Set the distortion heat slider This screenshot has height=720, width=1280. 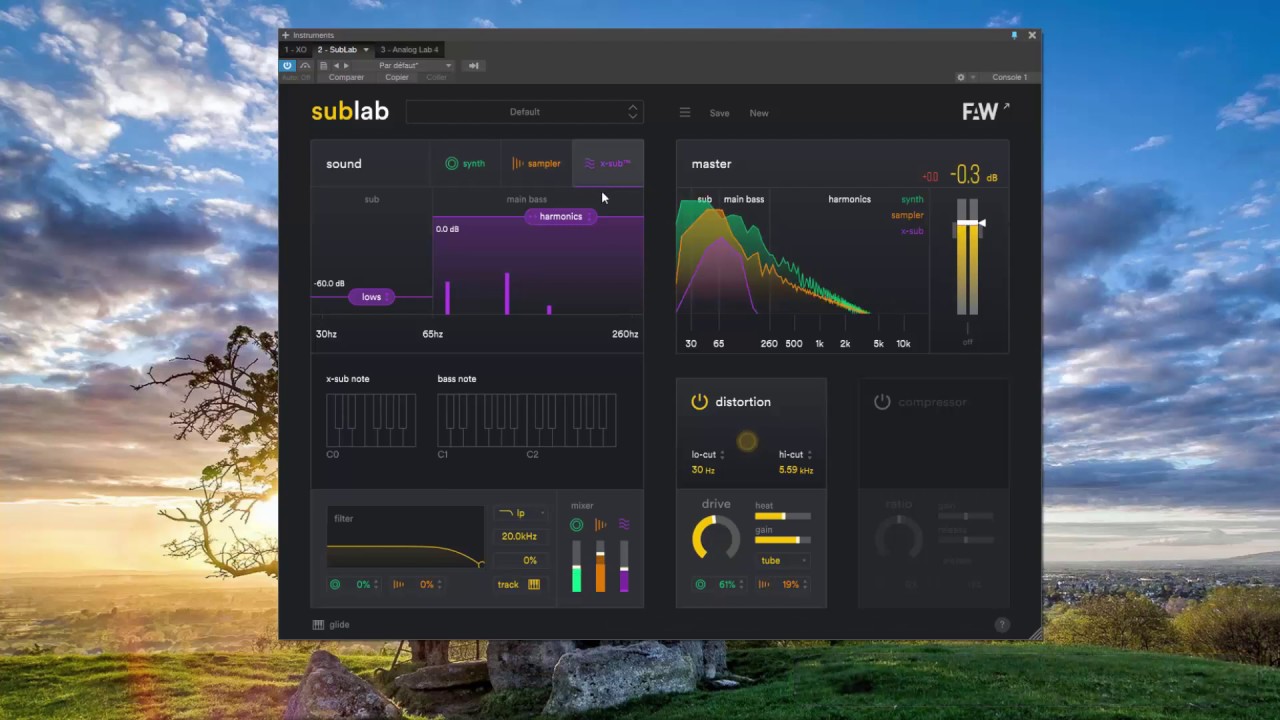(x=782, y=516)
